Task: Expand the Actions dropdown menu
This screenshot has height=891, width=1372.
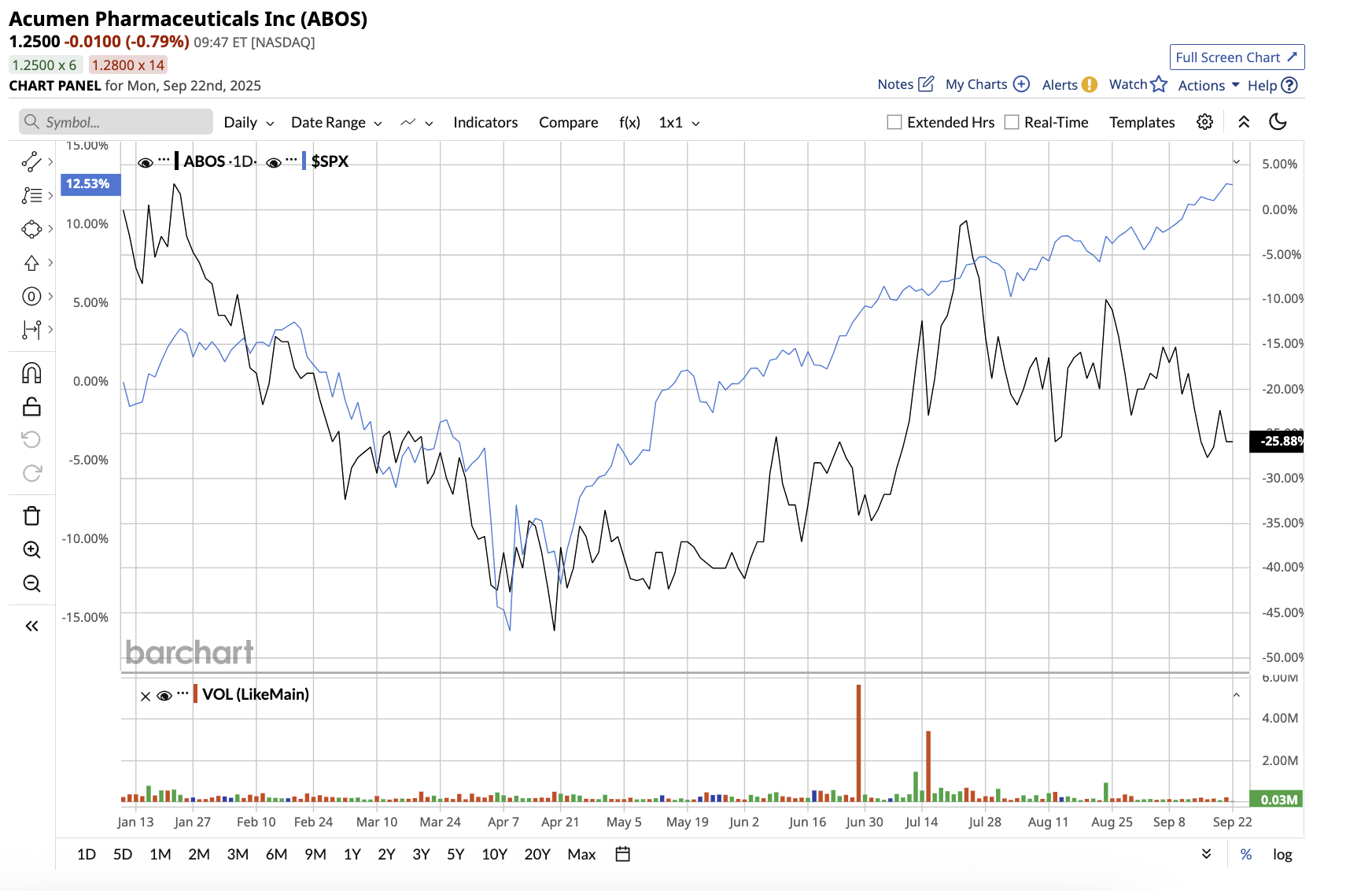Action: (x=1208, y=85)
